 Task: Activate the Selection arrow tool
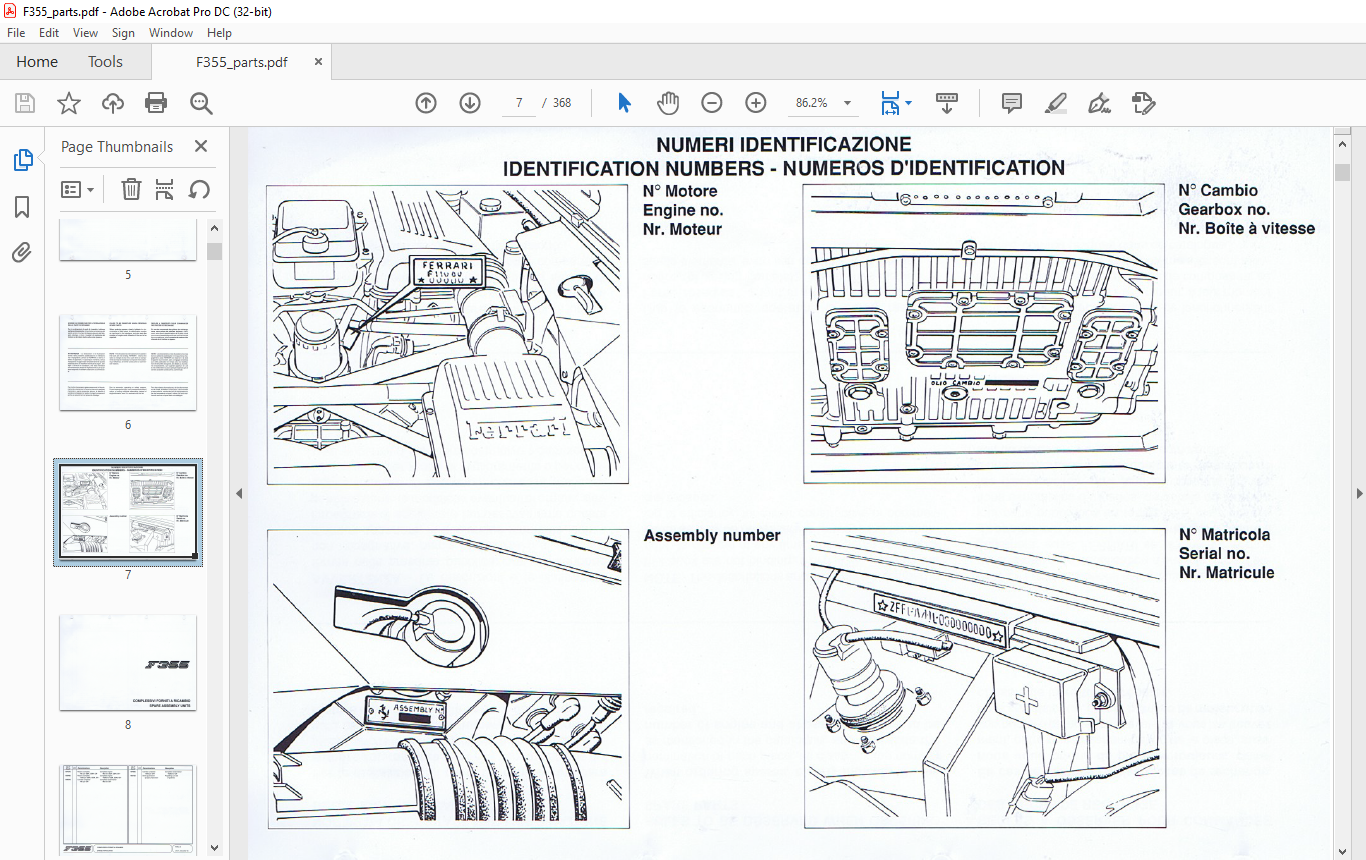(x=624, y=103)
